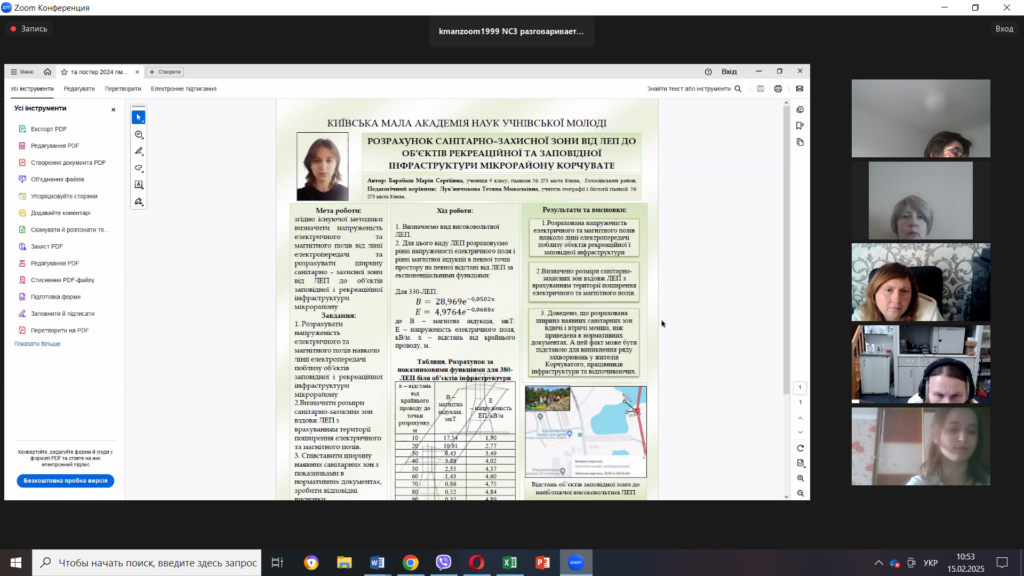
Task: Share the PDF by email icon
Action: pyautogui.click(x=799, y=89)
